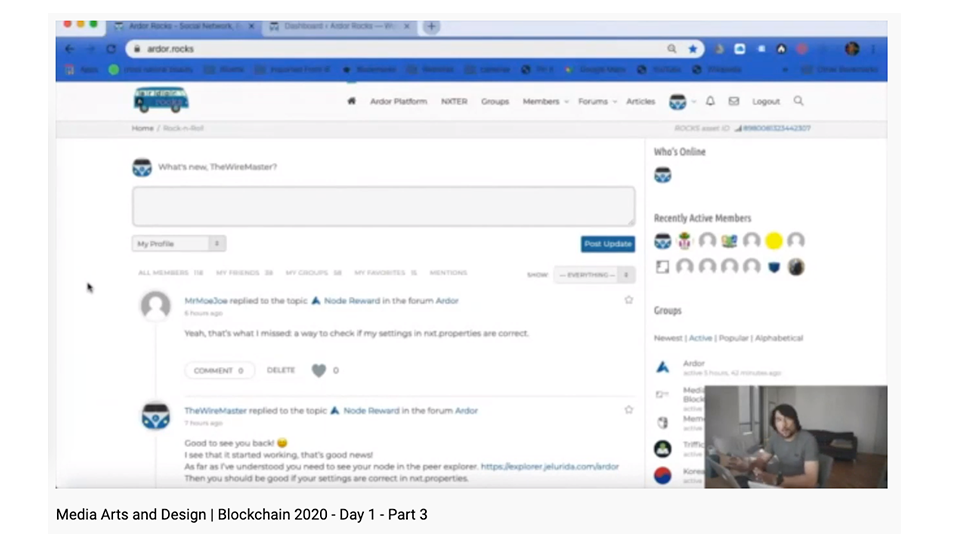Delete MrMoeJoe's post
Screen dimensions: 960x540
click(x=281, y=370)
